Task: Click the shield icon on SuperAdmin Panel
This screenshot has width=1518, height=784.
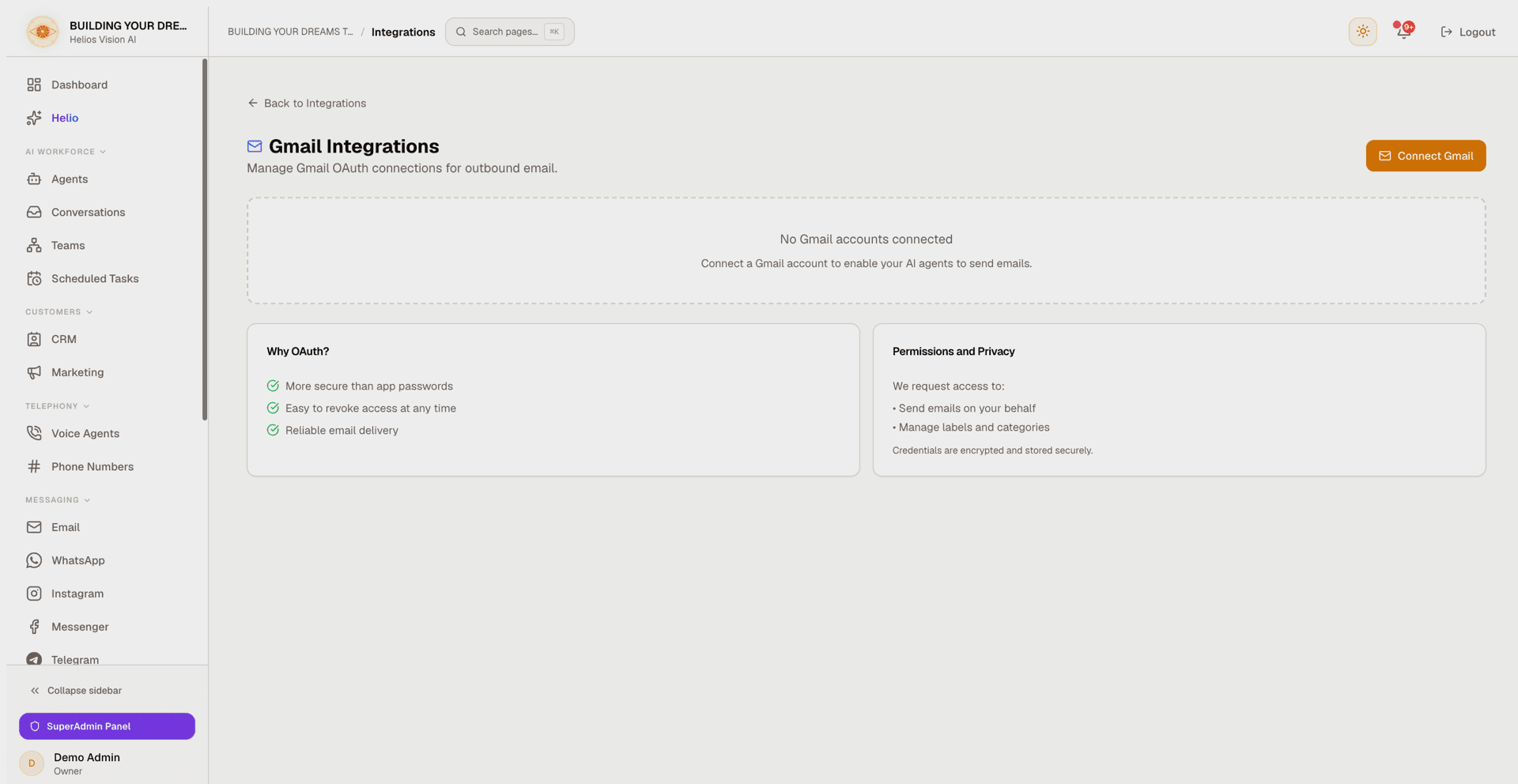Action: coord(35,726)
